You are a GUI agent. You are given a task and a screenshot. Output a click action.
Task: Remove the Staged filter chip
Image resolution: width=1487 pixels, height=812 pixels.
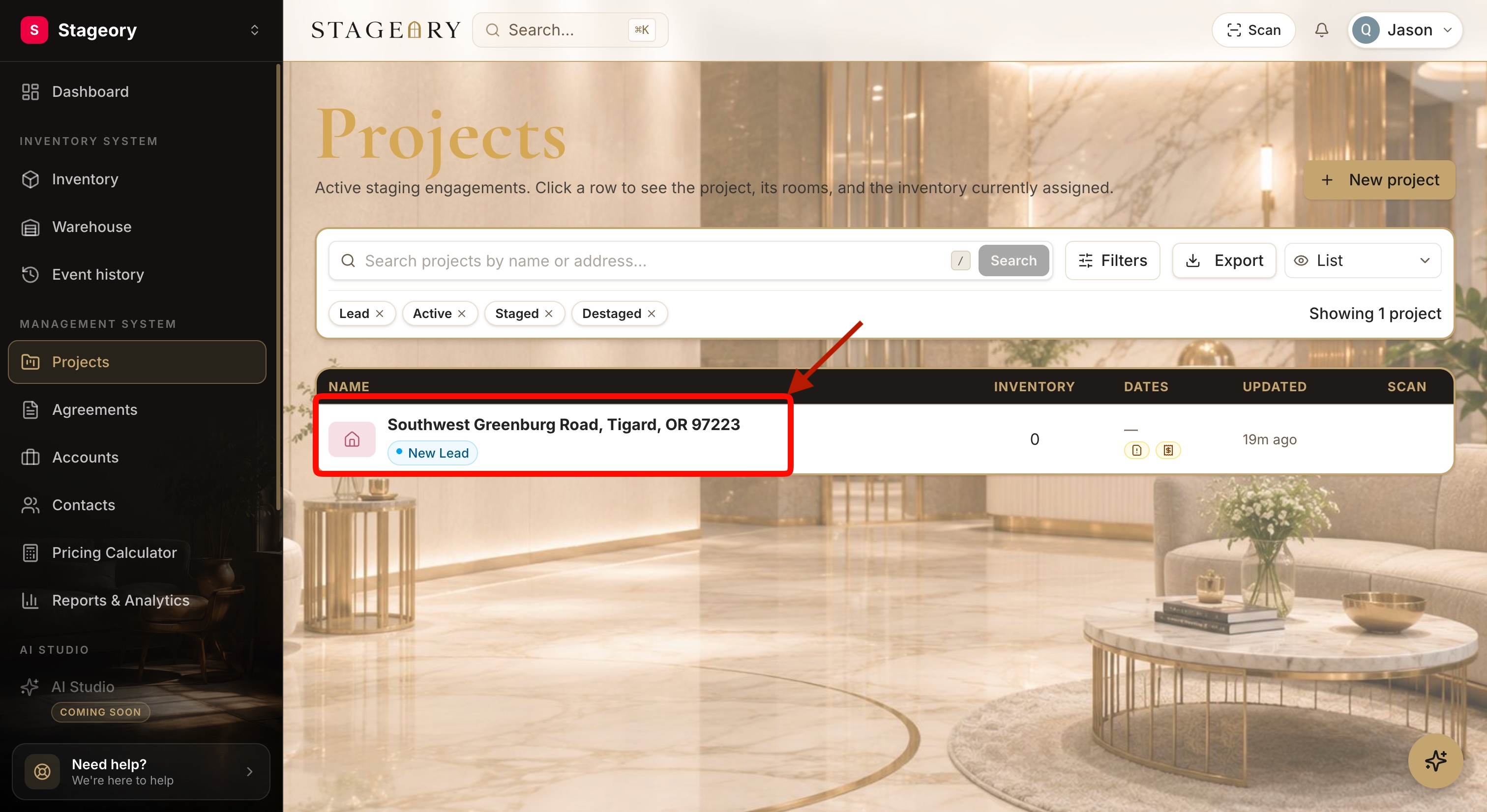pos(549,314)
